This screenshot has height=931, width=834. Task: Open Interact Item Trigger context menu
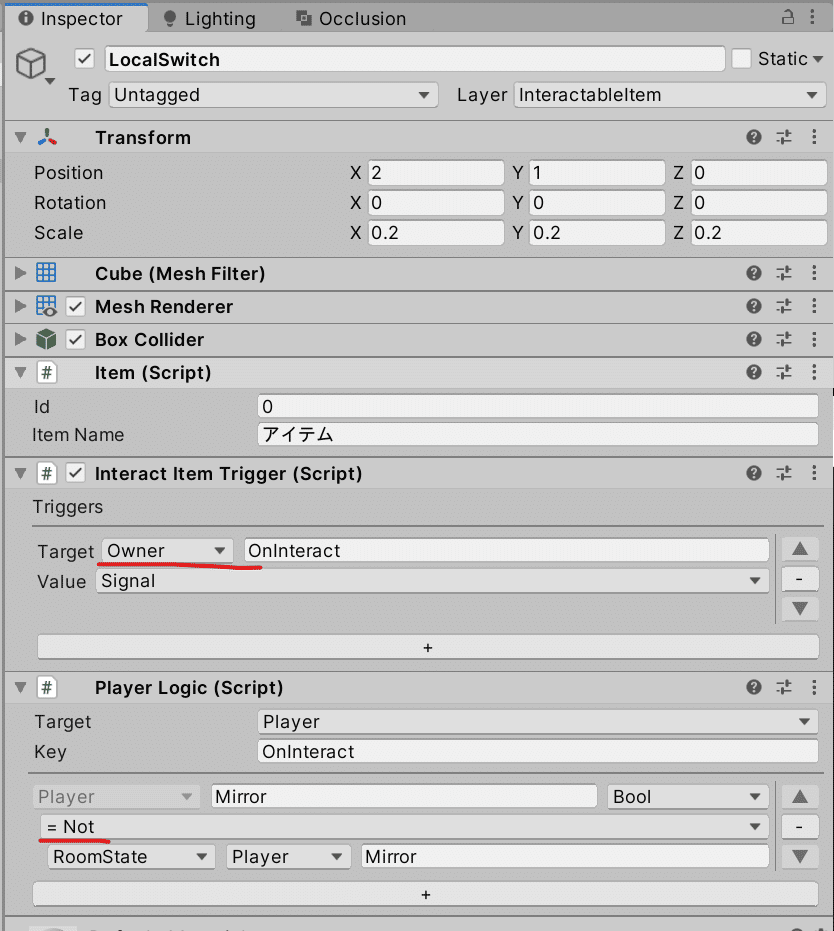[814, 473]
